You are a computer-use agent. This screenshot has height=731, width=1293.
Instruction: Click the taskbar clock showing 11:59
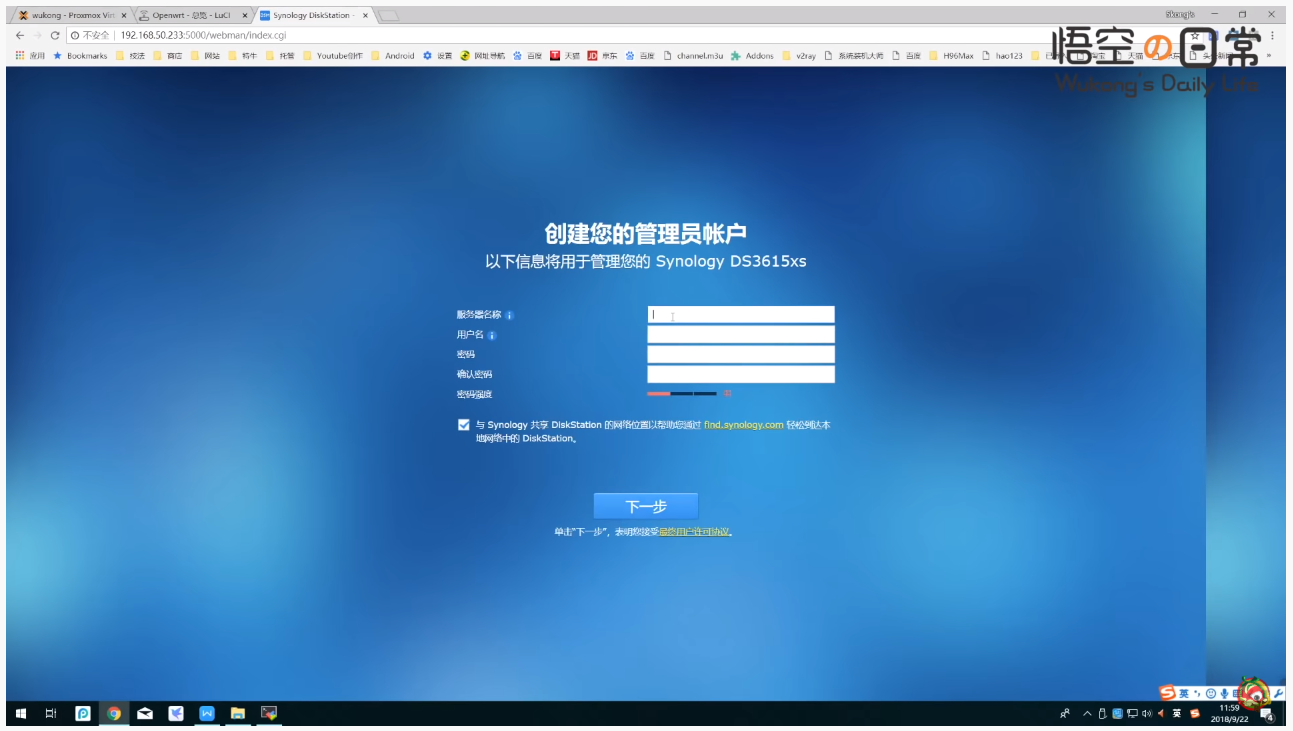(x=1229, y=713)
